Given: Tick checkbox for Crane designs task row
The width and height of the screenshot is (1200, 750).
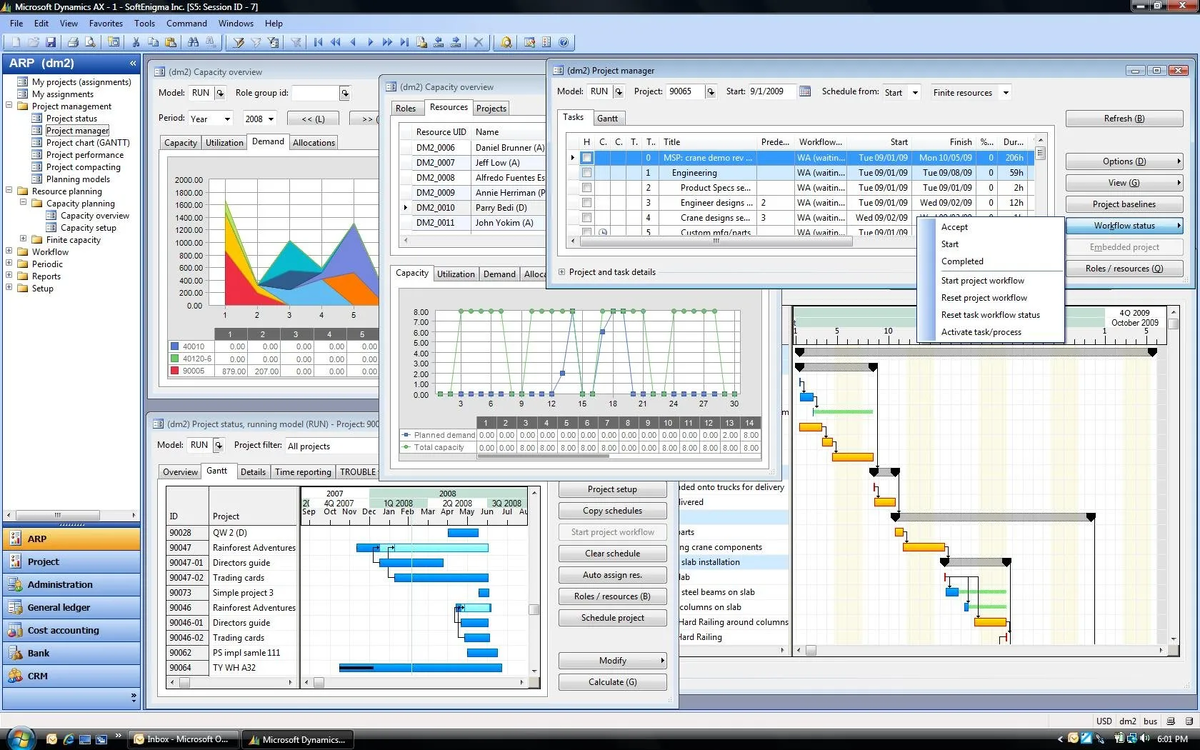Looking at the screenshot, I should click(x=587, y=218).
